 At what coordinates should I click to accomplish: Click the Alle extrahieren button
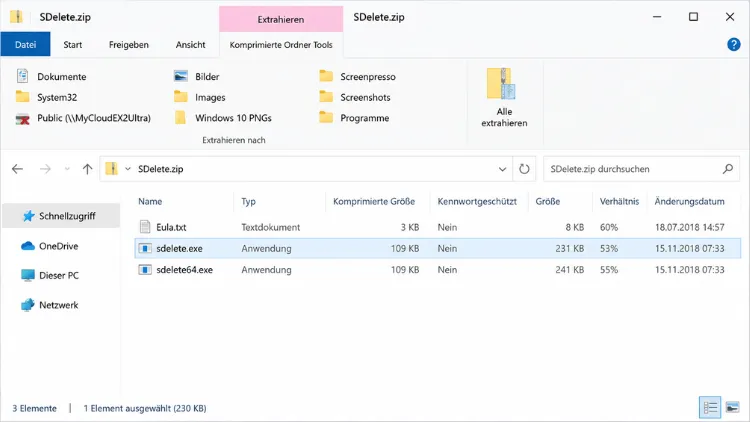tap(504, 98)
